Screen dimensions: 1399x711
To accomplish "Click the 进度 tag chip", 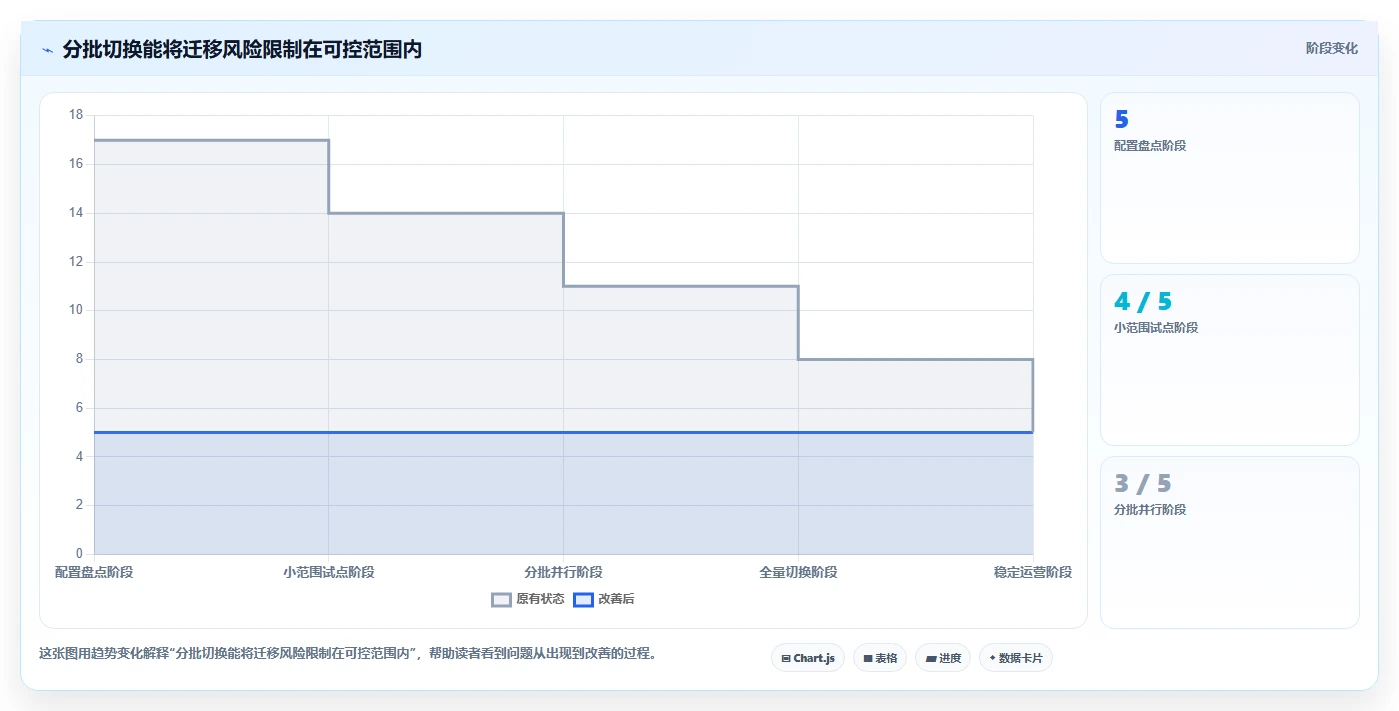I will coord(943,658).
